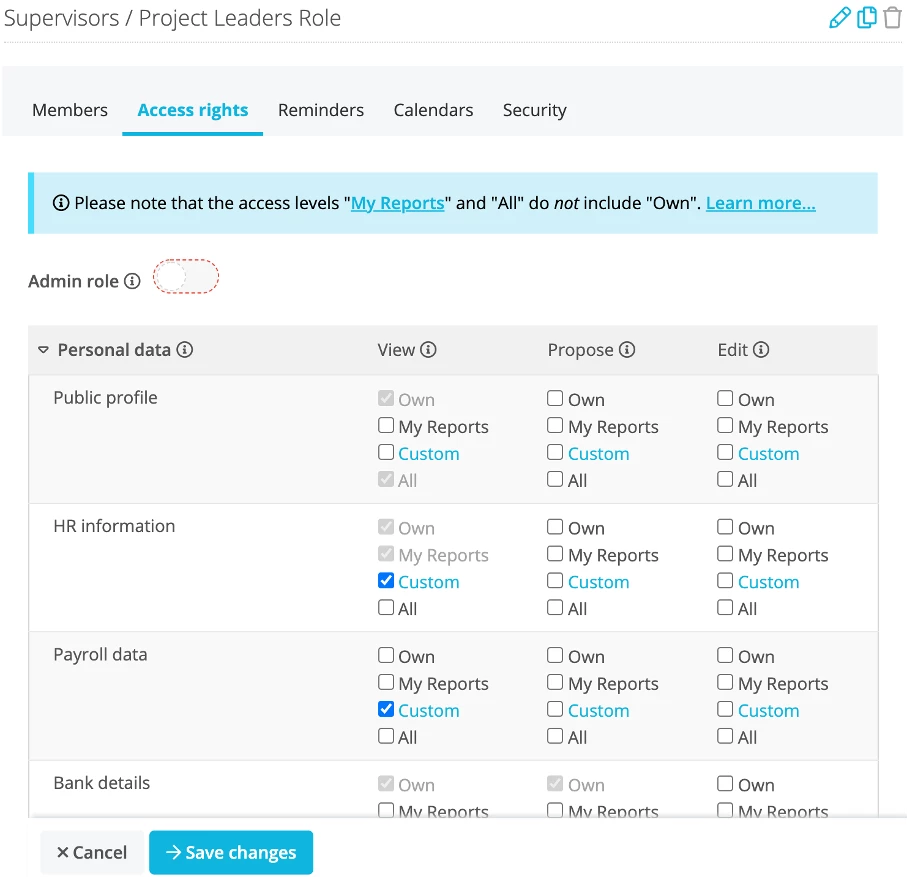Click the Save changes button
The height and width of the screenshot is (878, 908).
231,852
